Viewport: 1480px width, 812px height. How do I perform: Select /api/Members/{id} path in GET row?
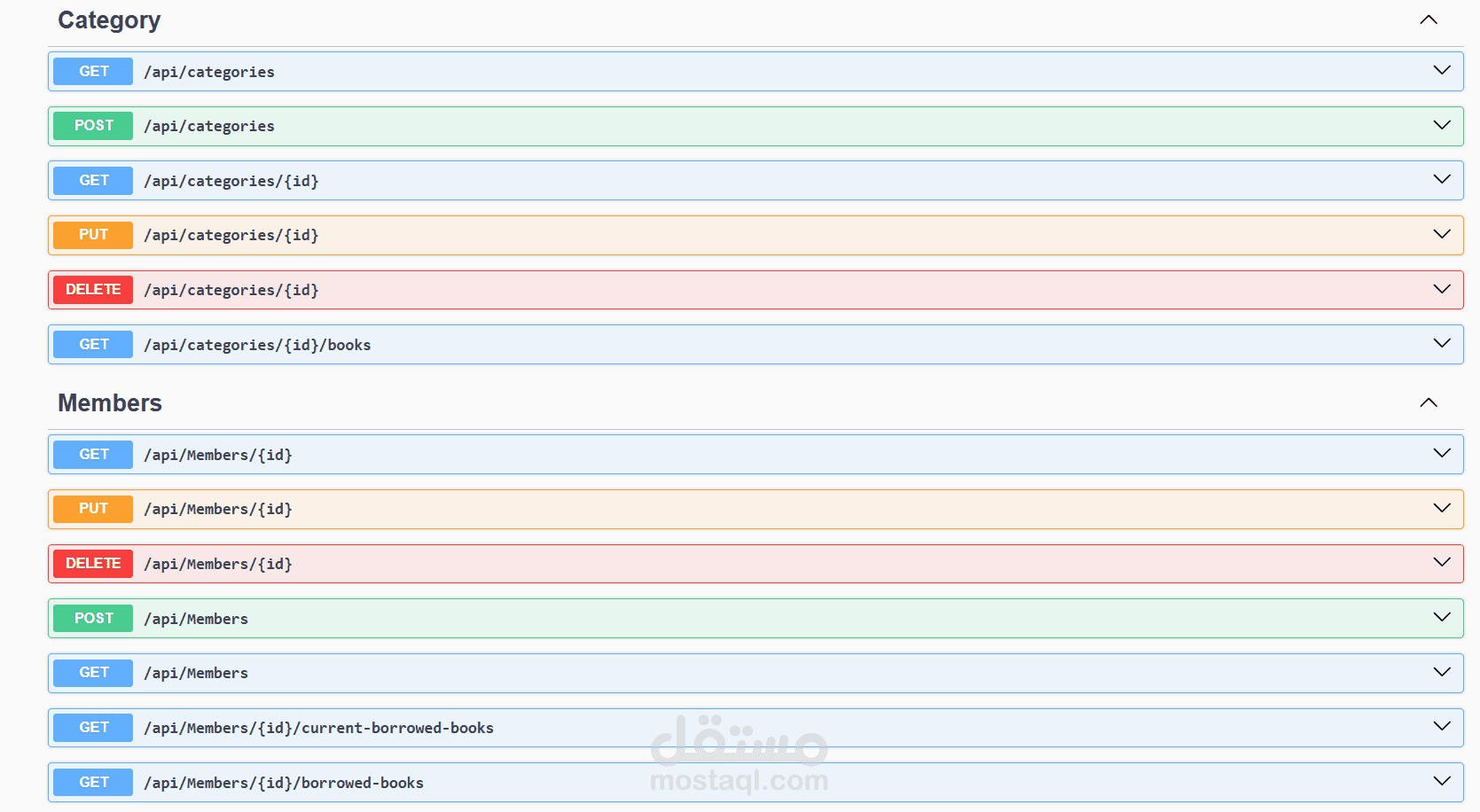coord(218,455)
